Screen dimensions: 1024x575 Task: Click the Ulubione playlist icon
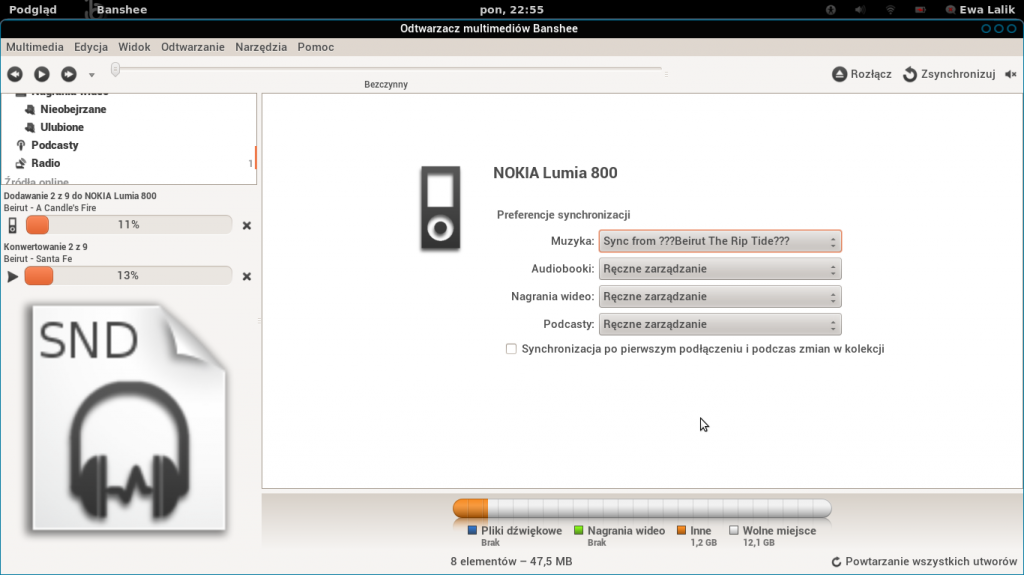pyautogui.click(x=29, y=127)
